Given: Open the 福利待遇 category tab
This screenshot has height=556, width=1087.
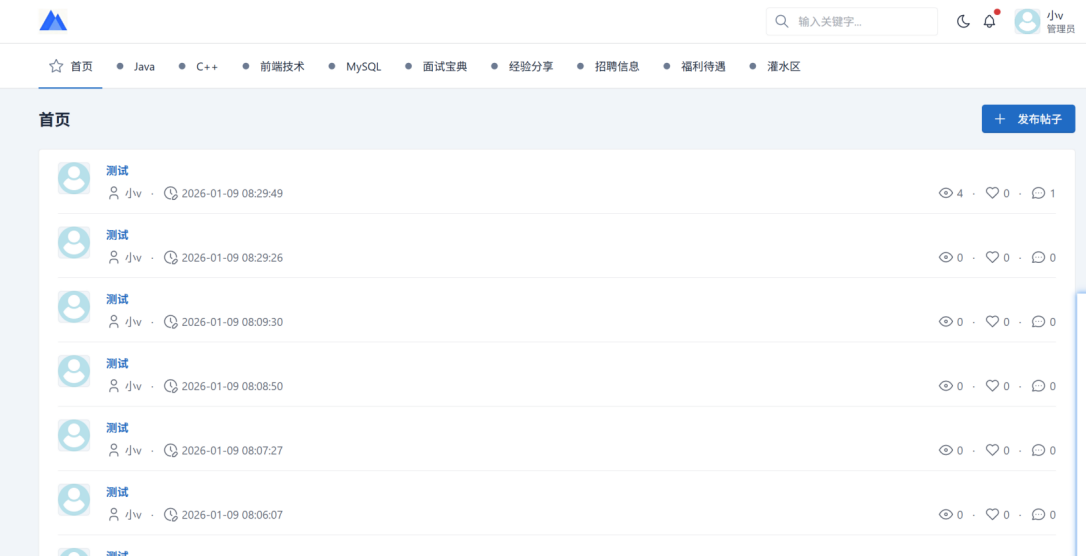Looking at the screenshot, I should click(694, 67).
